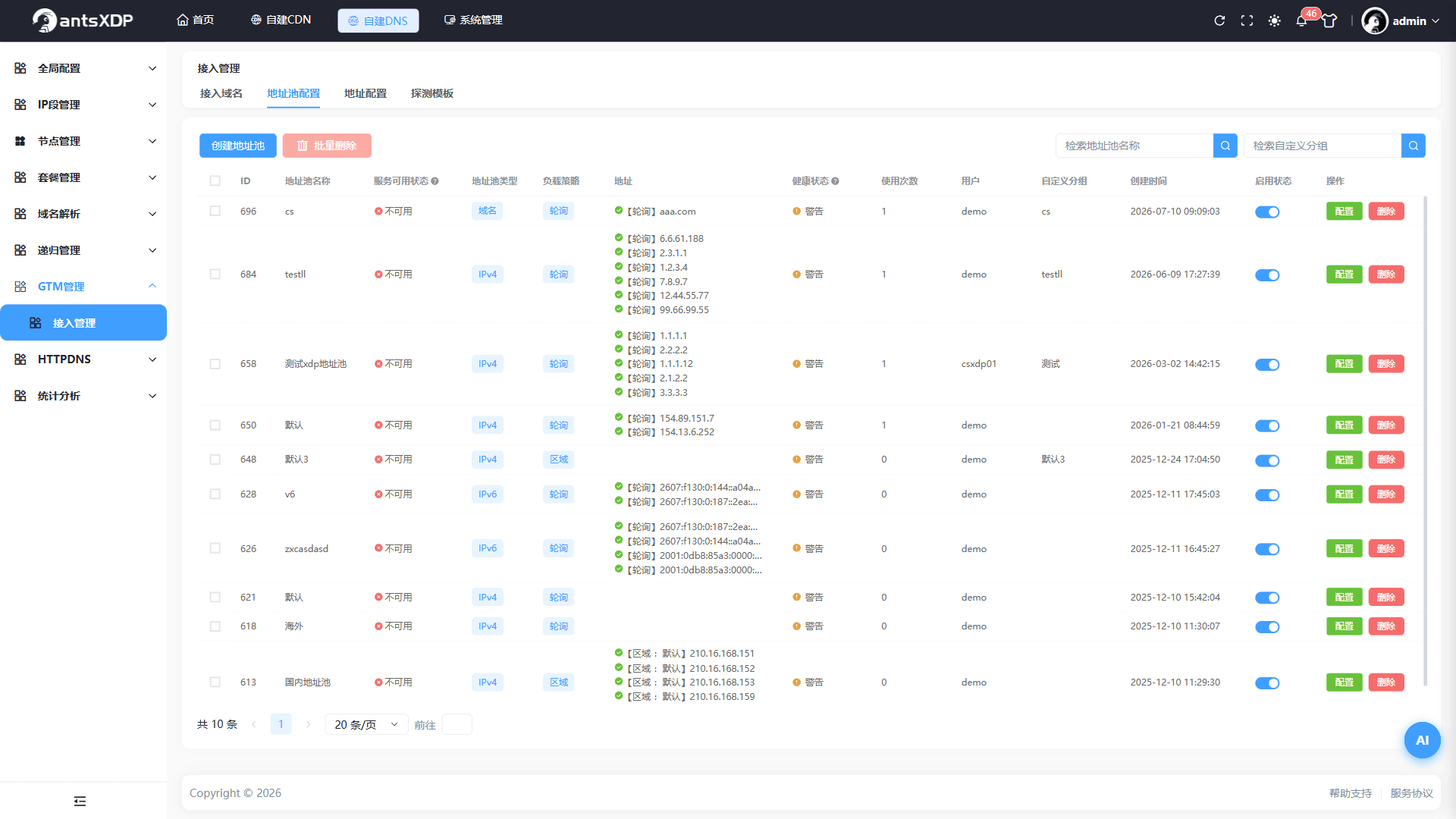
Task: Check the checkbox for row 684
Action: coord(215,275)
